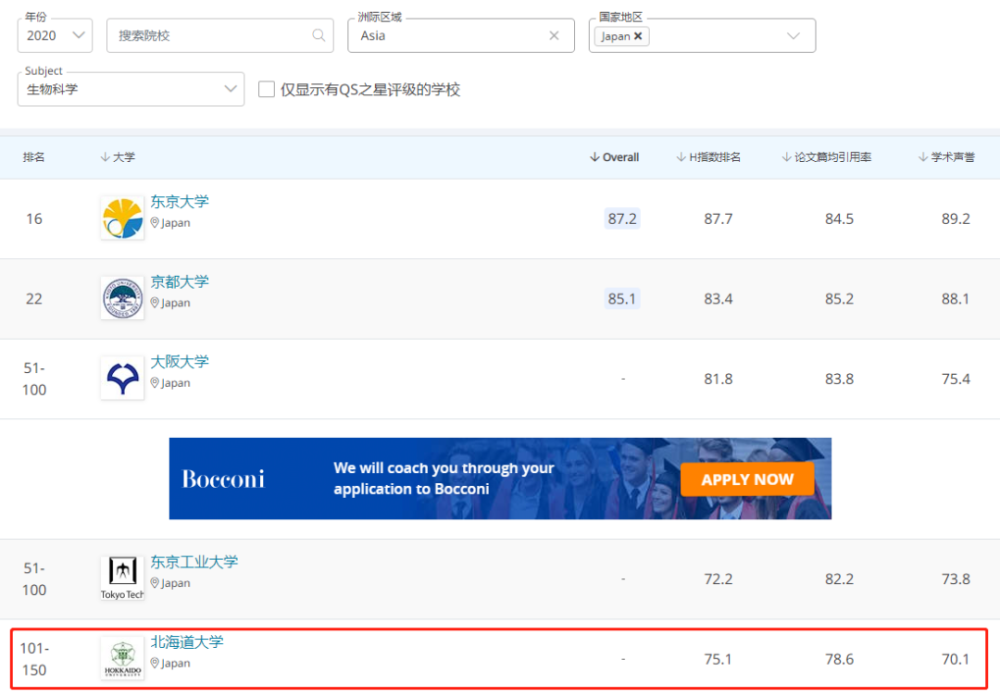
Task: Click the University of Tokyo logo
Action: [x=122, y=218]
